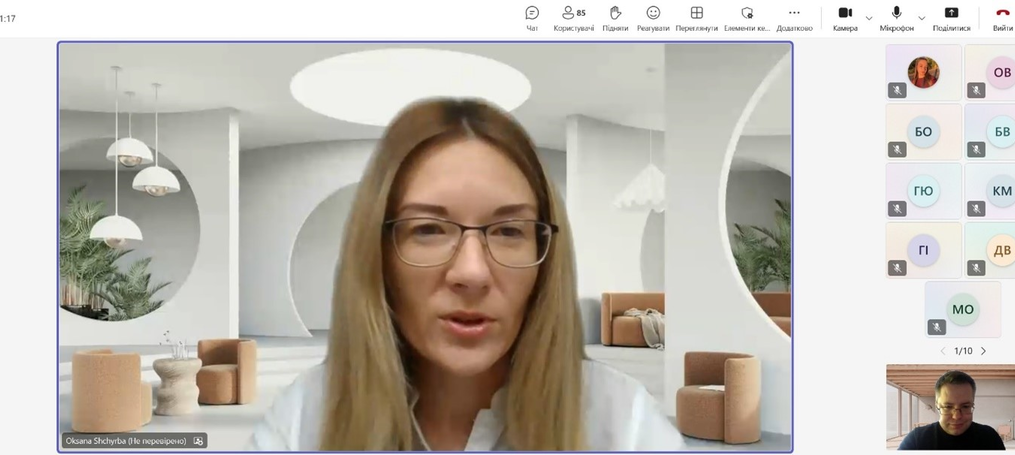The width and height of the screenshot is (1015, 455).
Task: Click muted mic indicator on БО tile
Action: pyautogui.click(x=897, y=150)
